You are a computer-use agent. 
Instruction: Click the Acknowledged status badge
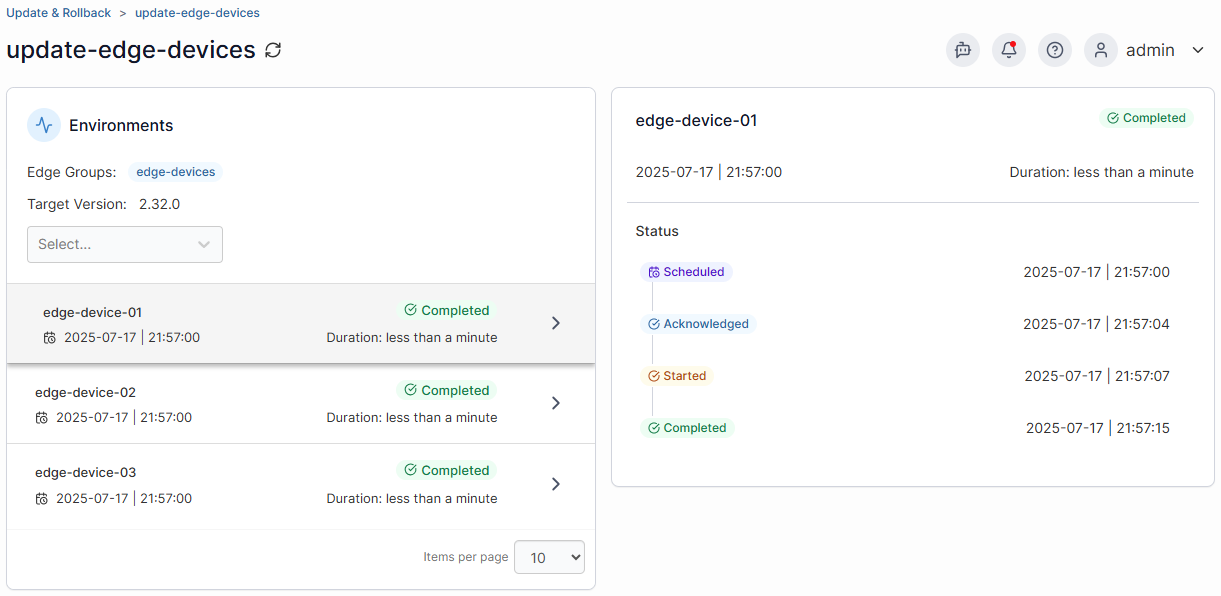(x=698, y=324)
